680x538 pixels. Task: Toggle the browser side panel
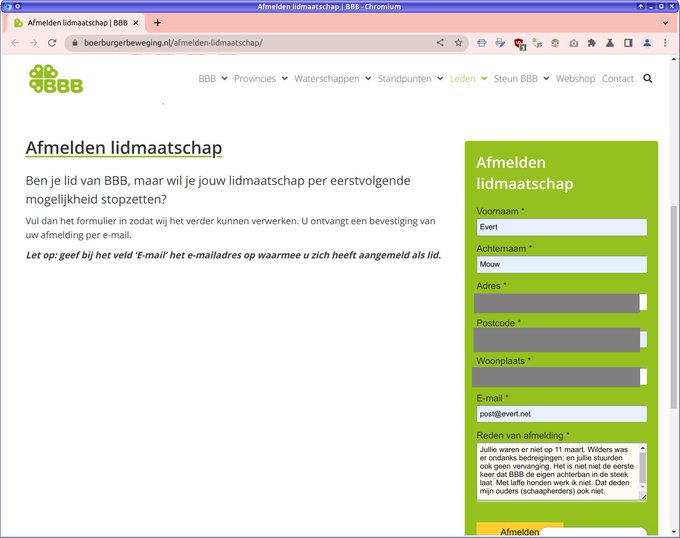click(x=628, y=43)
